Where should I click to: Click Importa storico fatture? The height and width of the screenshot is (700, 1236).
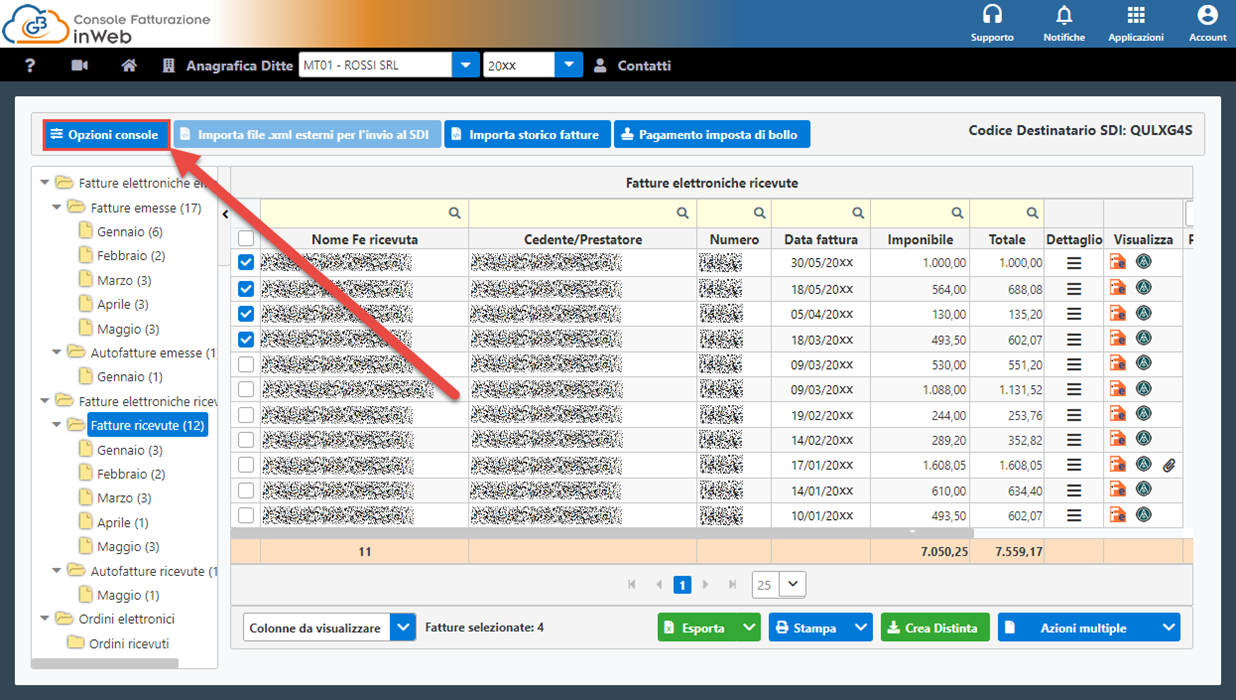point(526,135)
